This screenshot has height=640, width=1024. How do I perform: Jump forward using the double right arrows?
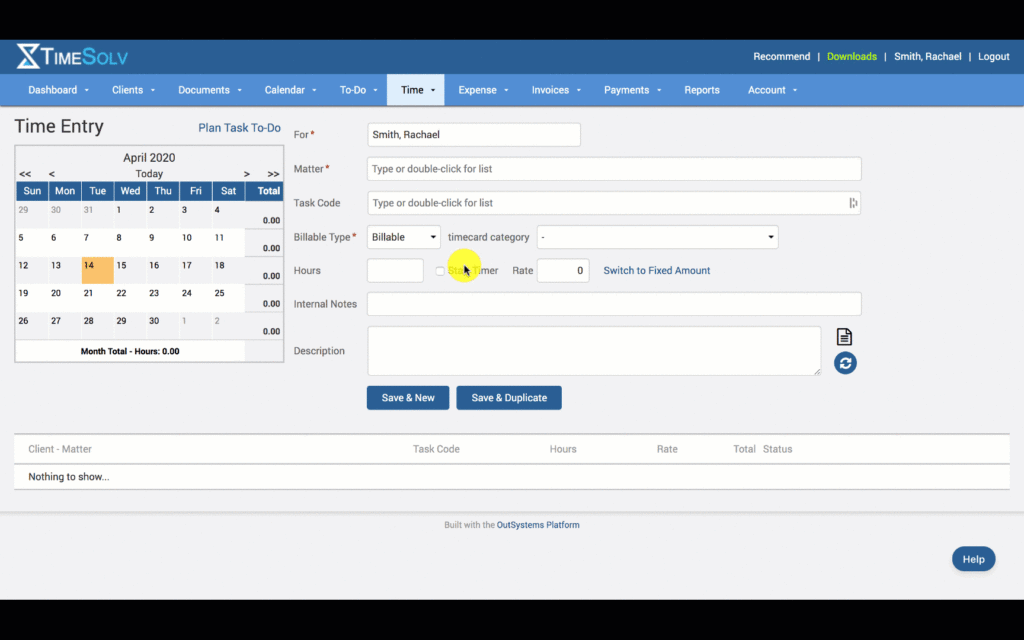273,174
